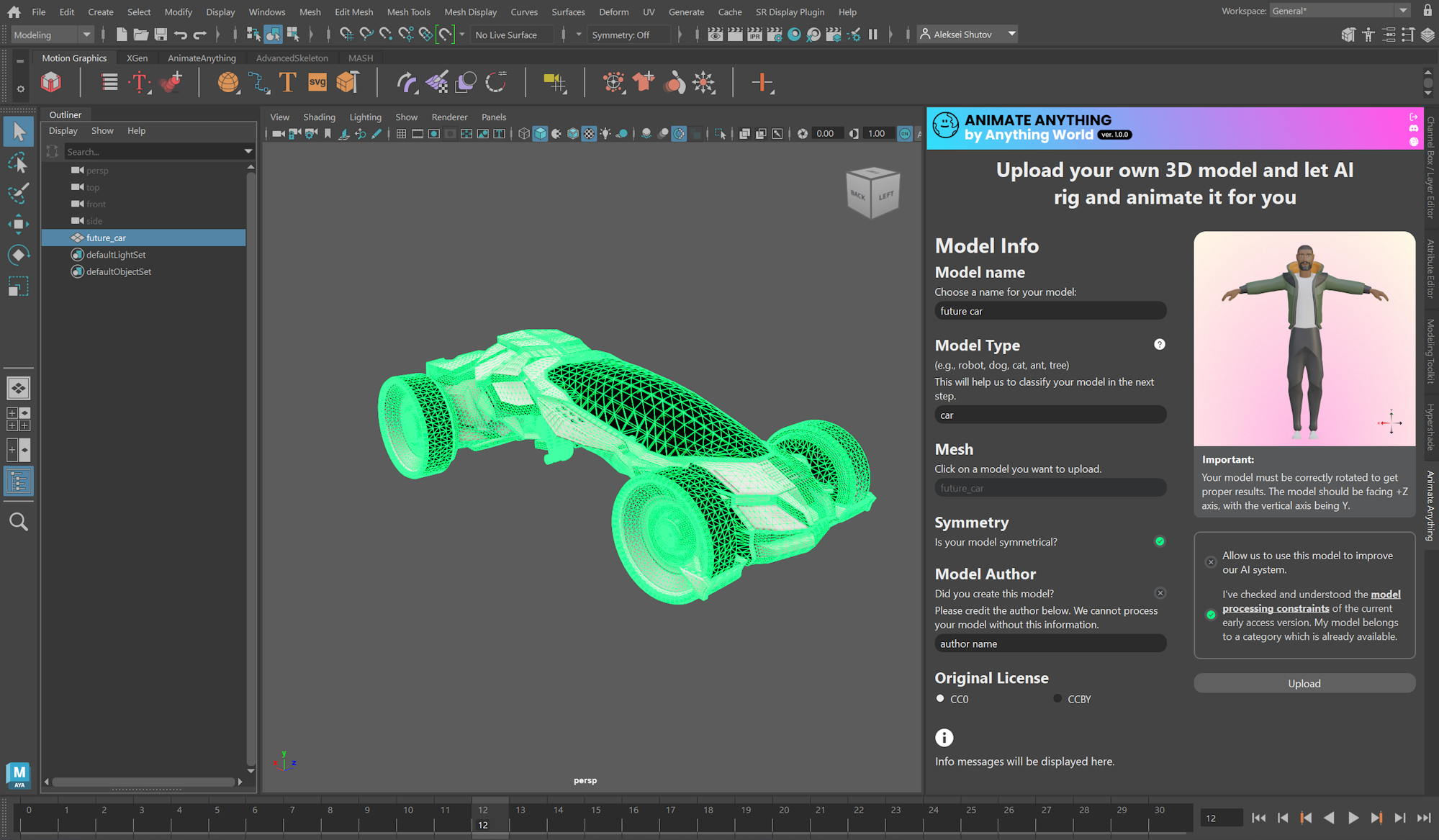Toggle the model symmetrical option
Image resolution: width=1439 pixels, height=840 pixels.
click(x=1159, y=541)
